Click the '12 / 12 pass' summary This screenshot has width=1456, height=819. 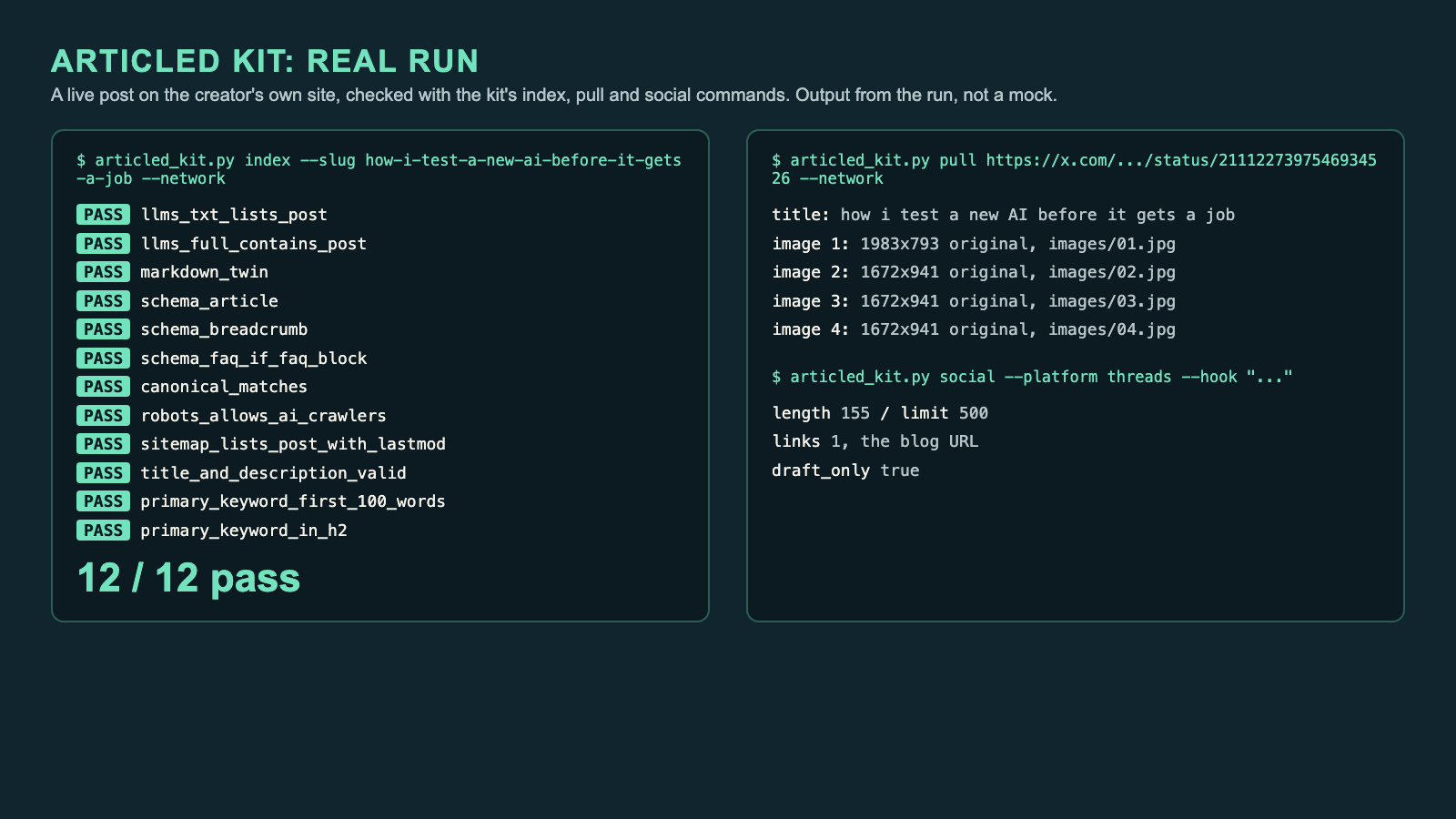[x=188, y=578]
